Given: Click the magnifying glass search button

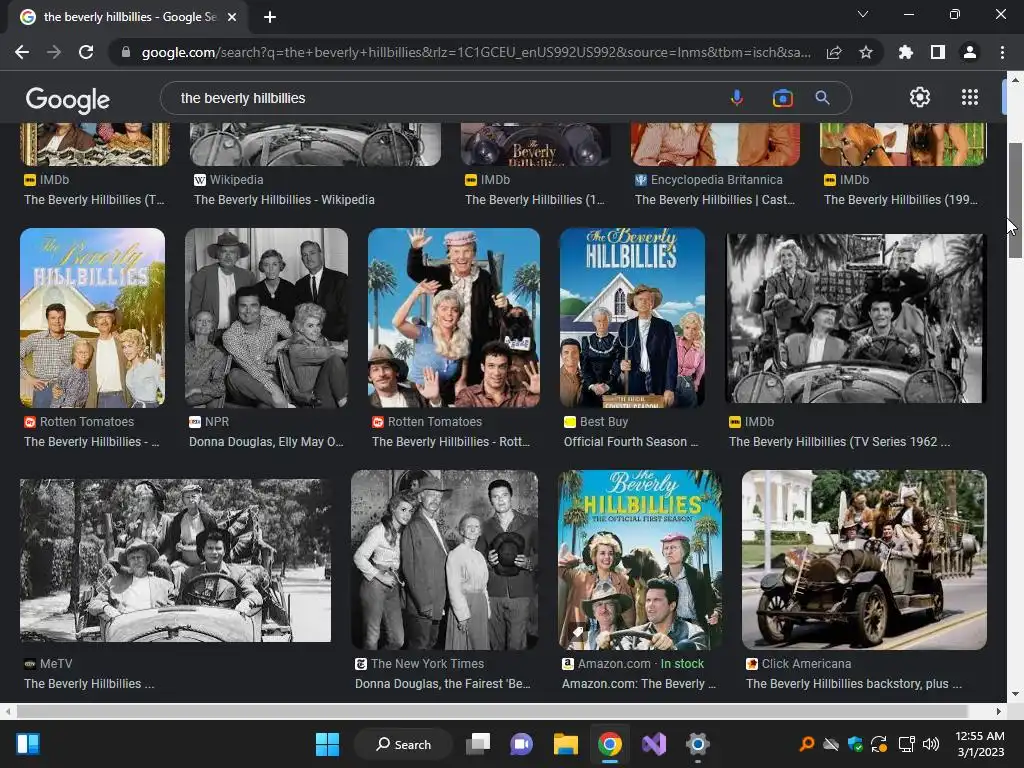Looking at the screenshot, I should click(822, 98).
